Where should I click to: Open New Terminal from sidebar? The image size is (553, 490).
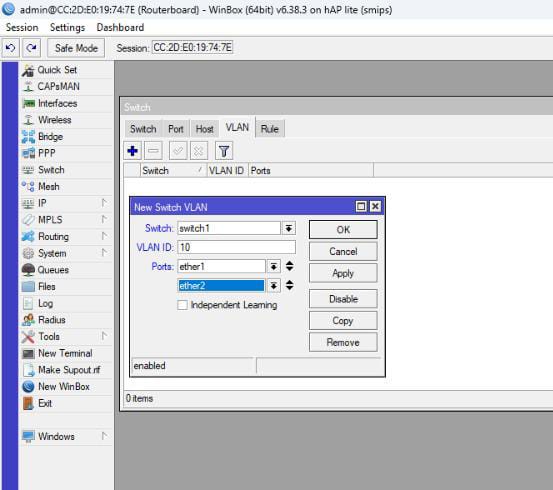(x=66, y=353)
